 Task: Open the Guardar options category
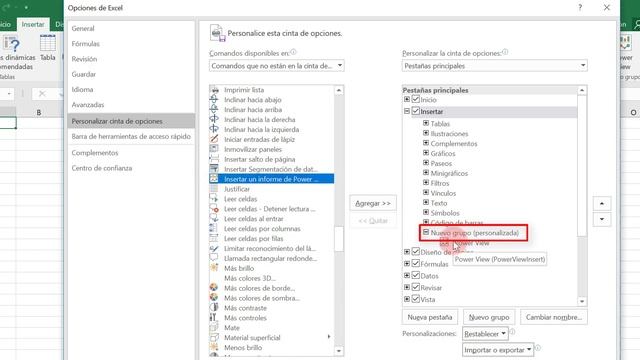pos(84,74)
